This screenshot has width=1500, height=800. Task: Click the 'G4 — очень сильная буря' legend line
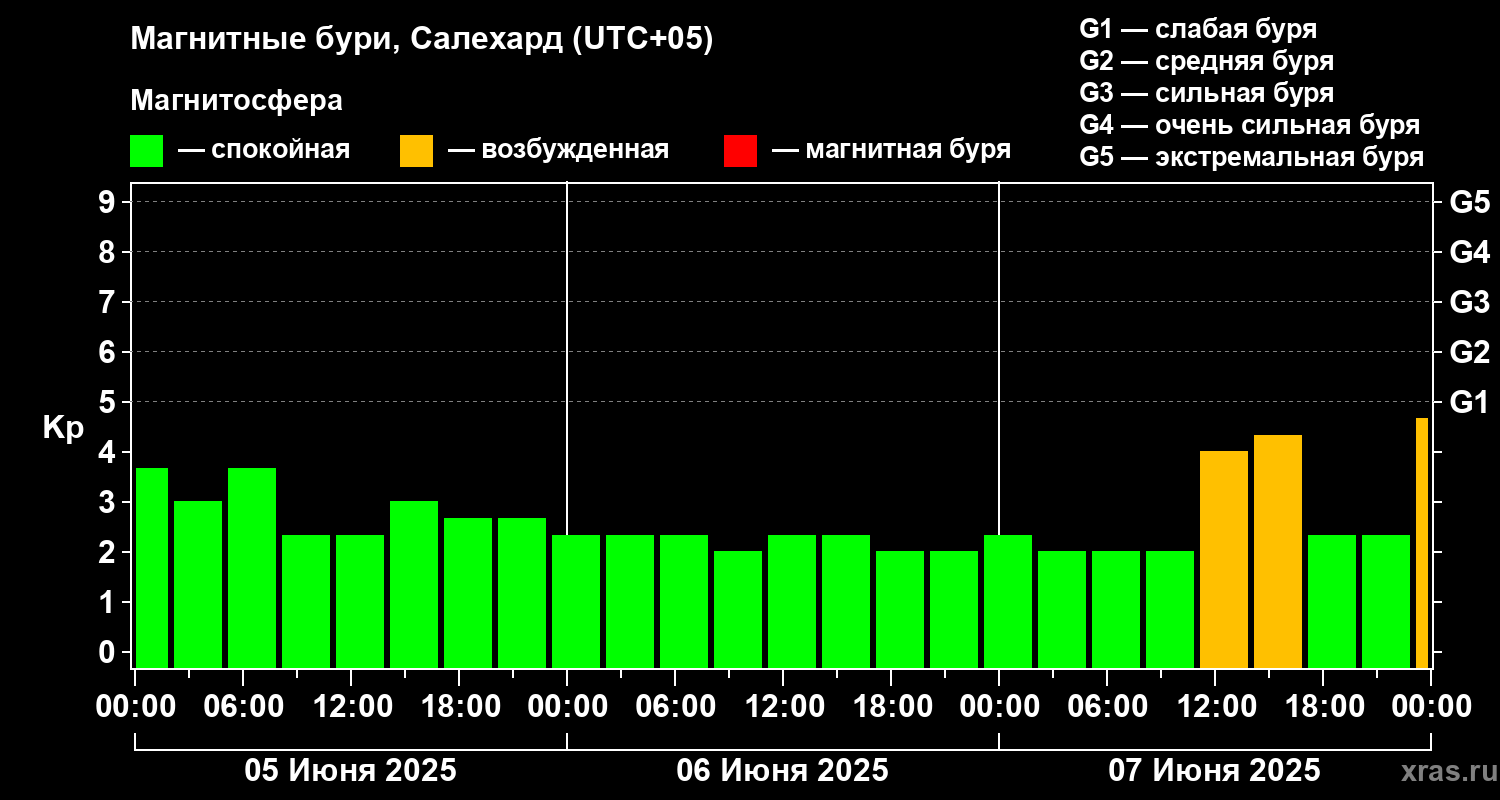click(x=1249, y=125)
